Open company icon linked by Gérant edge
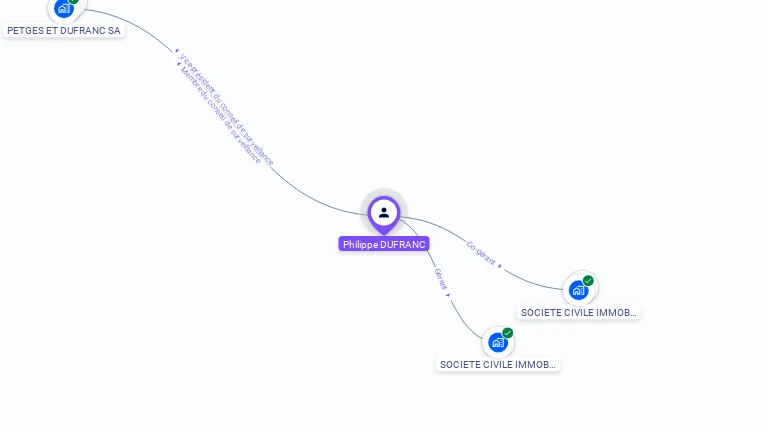 pos(498,342)
